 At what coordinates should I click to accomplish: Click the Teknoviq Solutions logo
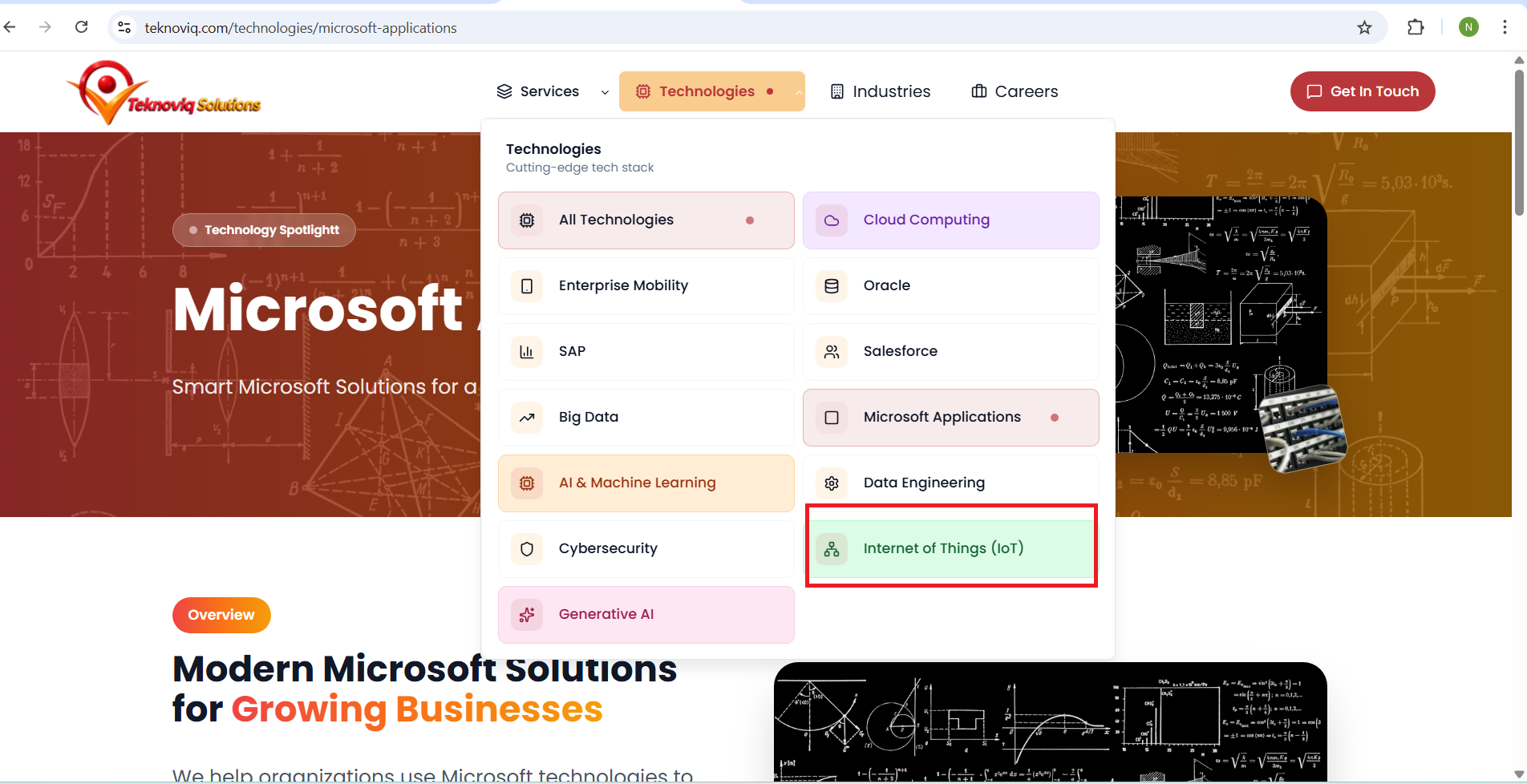pyautogui.click(x=164, y=93)
